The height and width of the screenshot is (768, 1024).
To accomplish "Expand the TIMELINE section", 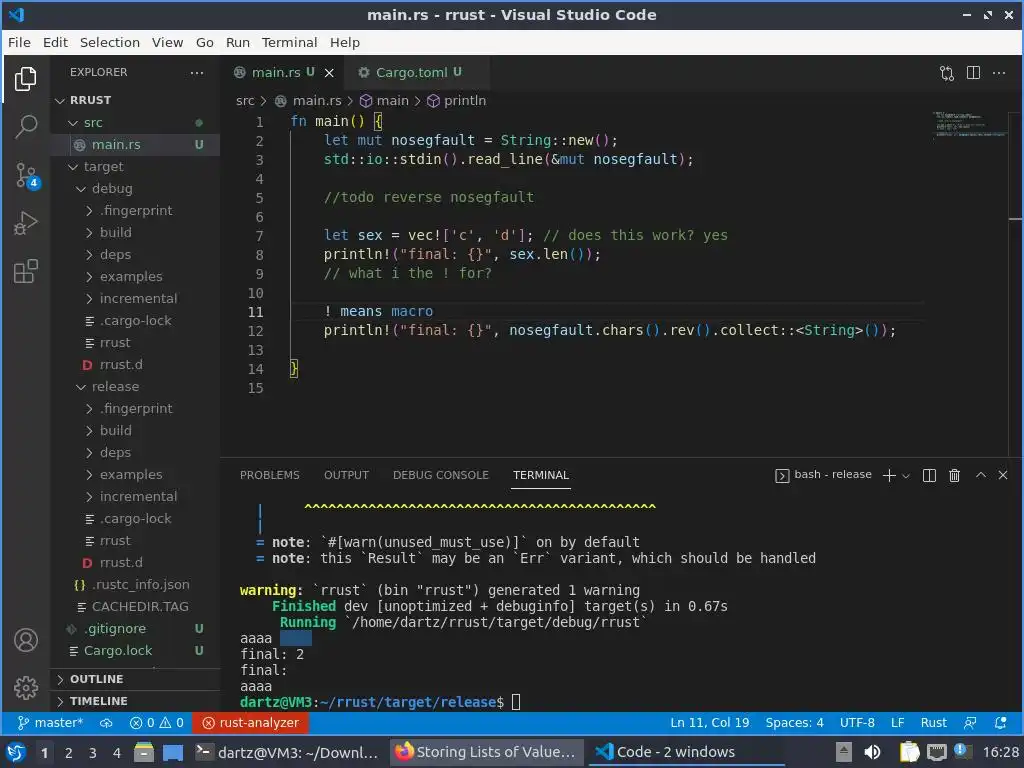I will (x=135, y=701).
